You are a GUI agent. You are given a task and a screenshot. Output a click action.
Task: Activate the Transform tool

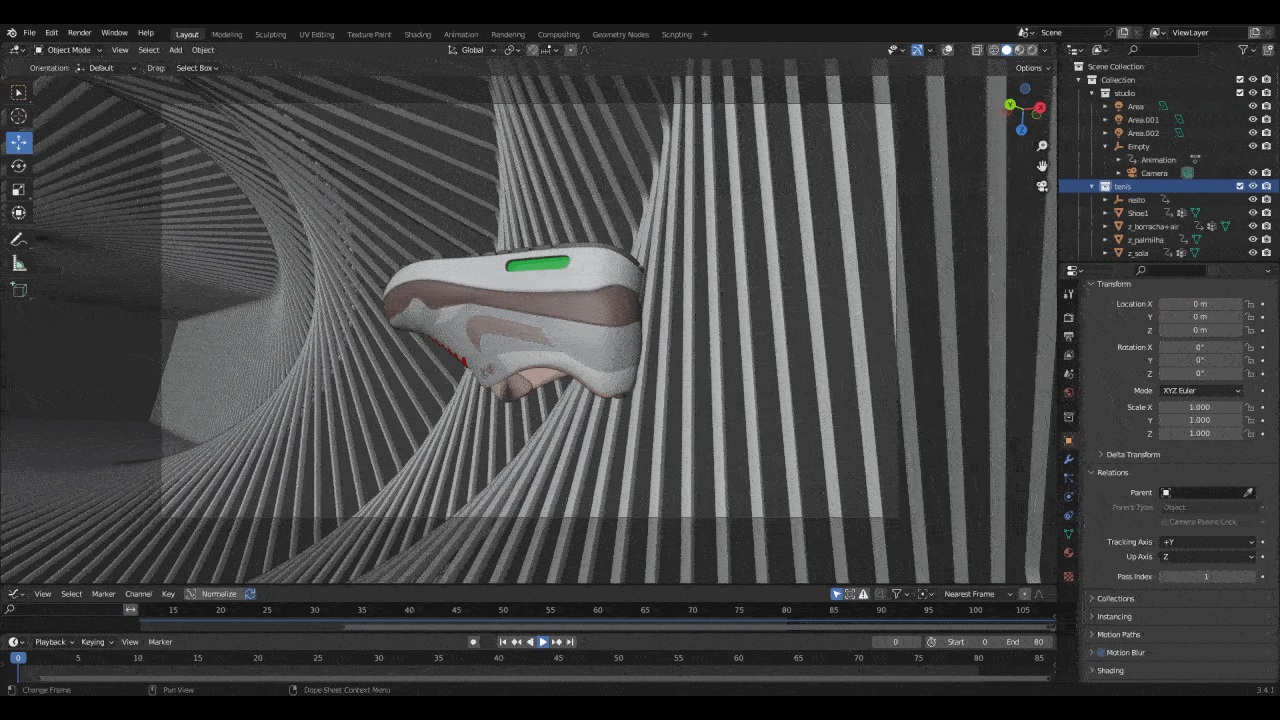[19, 213]
